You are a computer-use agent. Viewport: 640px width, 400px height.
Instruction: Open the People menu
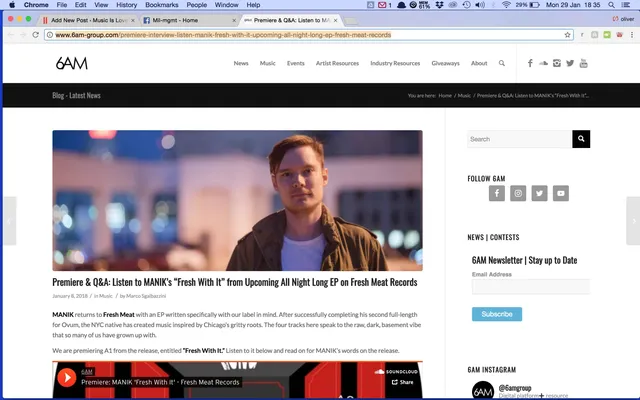197,5
